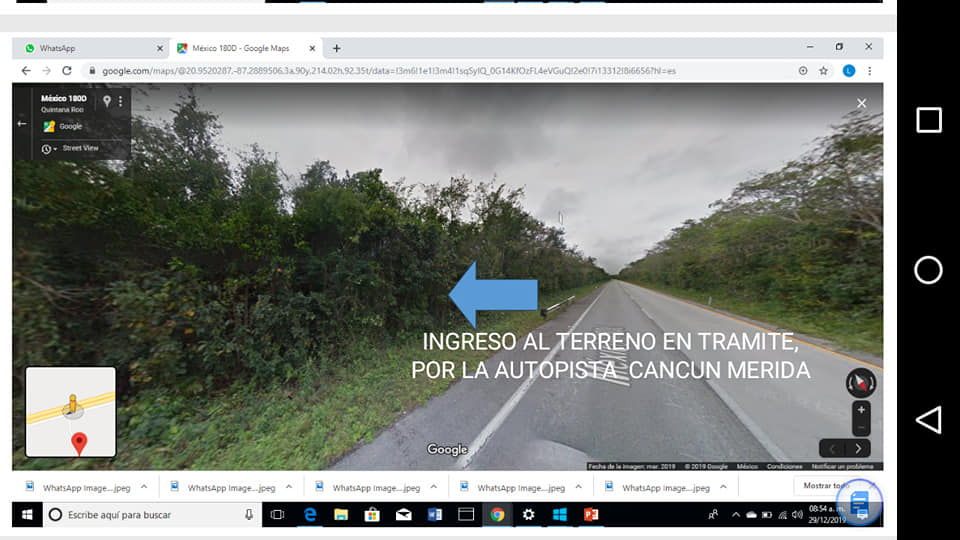Close Street View with the X button
Viewport: 960px width, 540px height.
point(861,103)
